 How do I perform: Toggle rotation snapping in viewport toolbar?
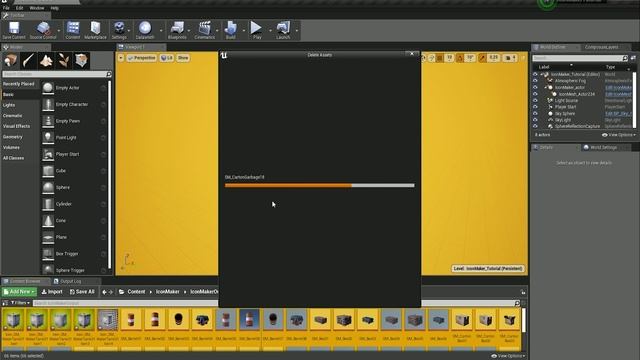pyautogui.click(x=460, y=58)
